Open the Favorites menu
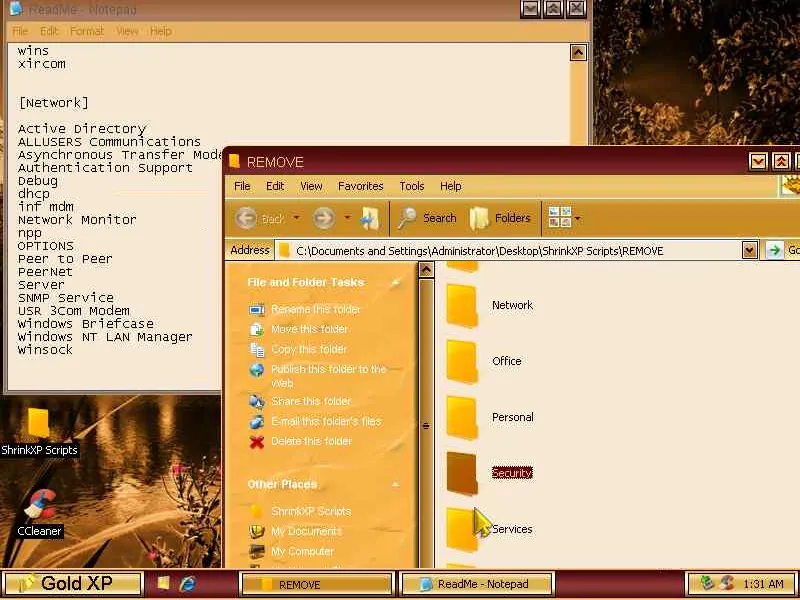Viewport: 800px width, 600px height. (x=361, y=186)
